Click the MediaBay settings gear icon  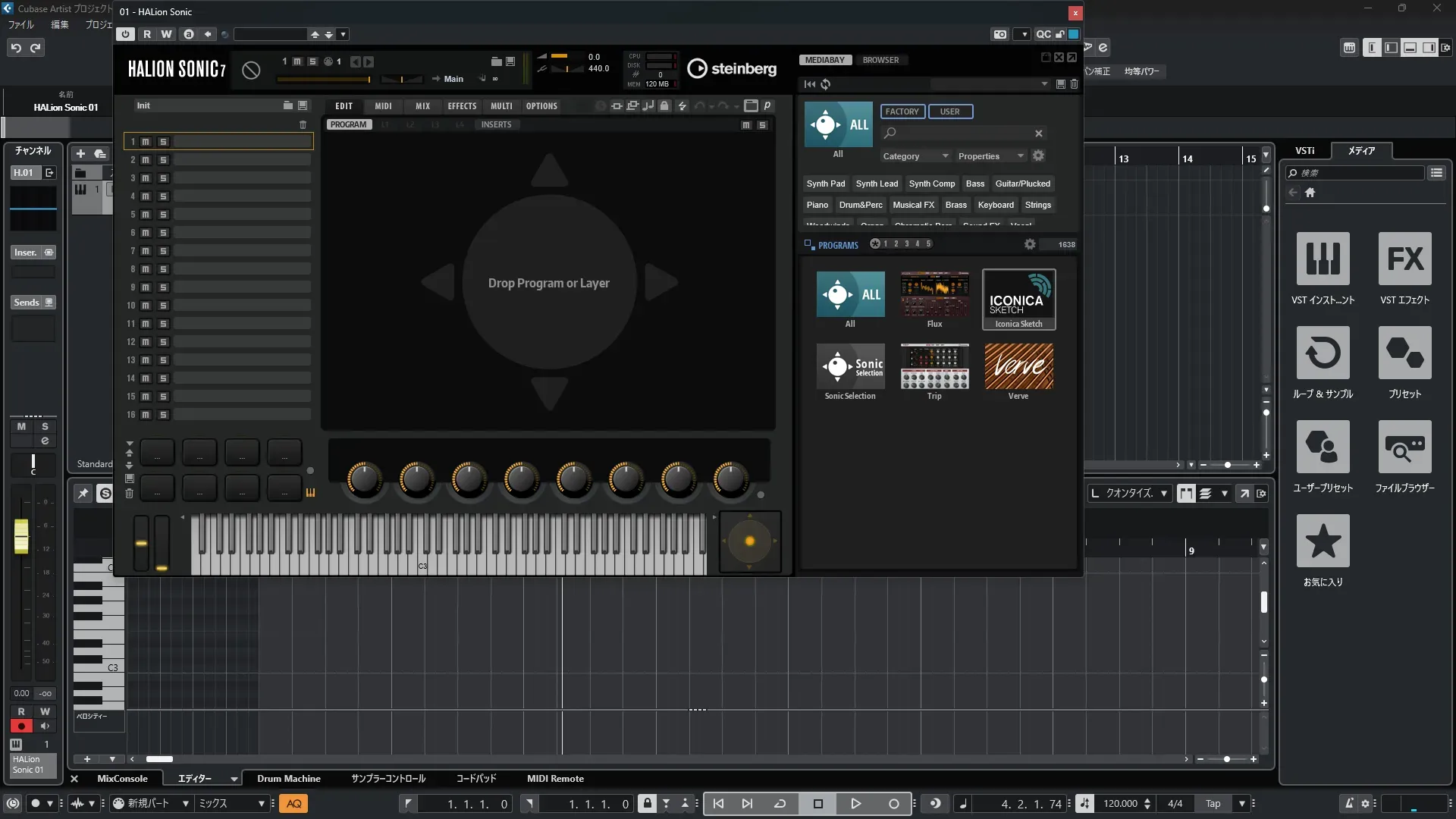pyautogui.click(x=1038, y=155)
